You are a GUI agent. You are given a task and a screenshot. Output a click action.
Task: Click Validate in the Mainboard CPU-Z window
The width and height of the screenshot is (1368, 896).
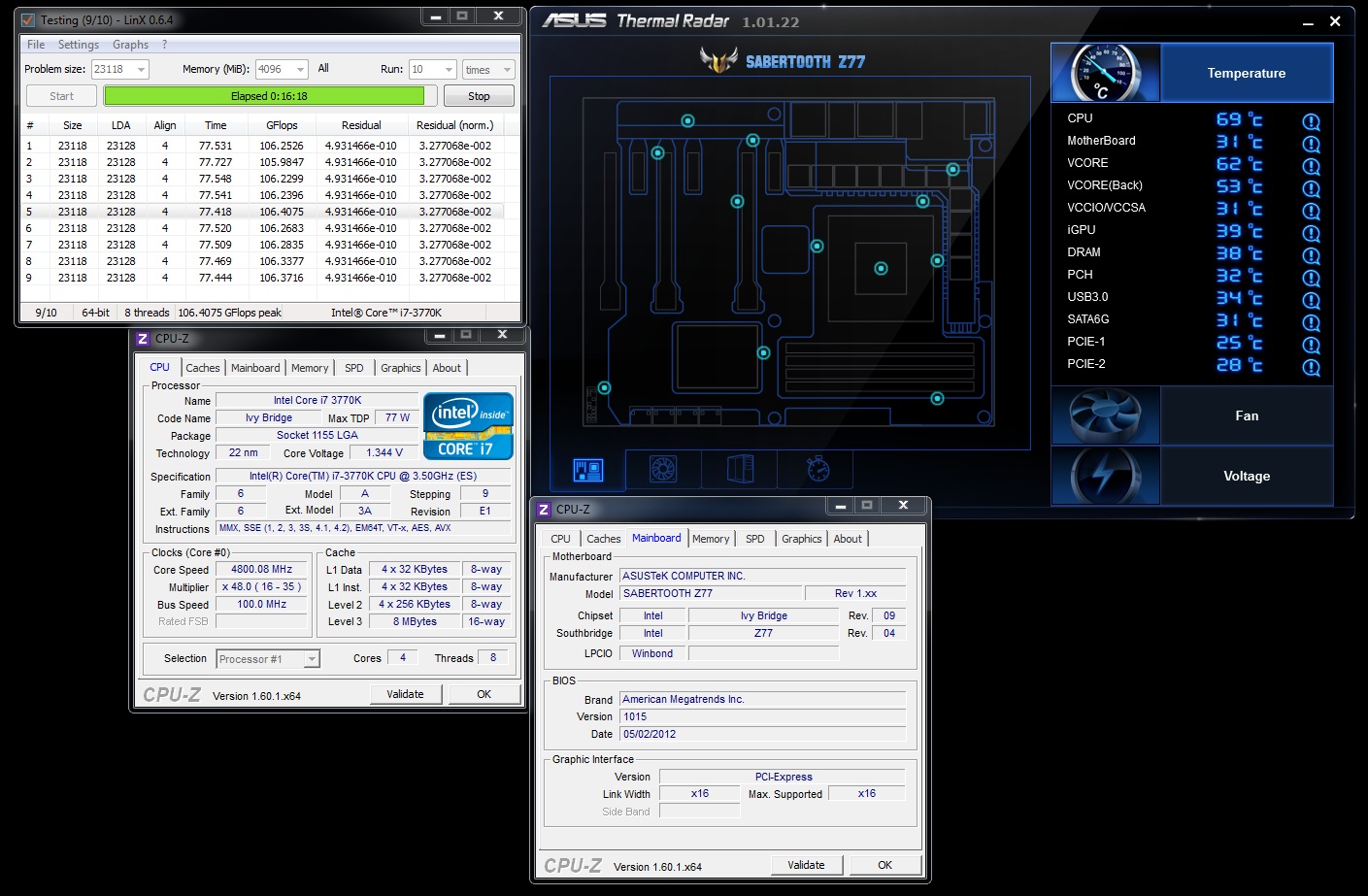click(806, 865)
